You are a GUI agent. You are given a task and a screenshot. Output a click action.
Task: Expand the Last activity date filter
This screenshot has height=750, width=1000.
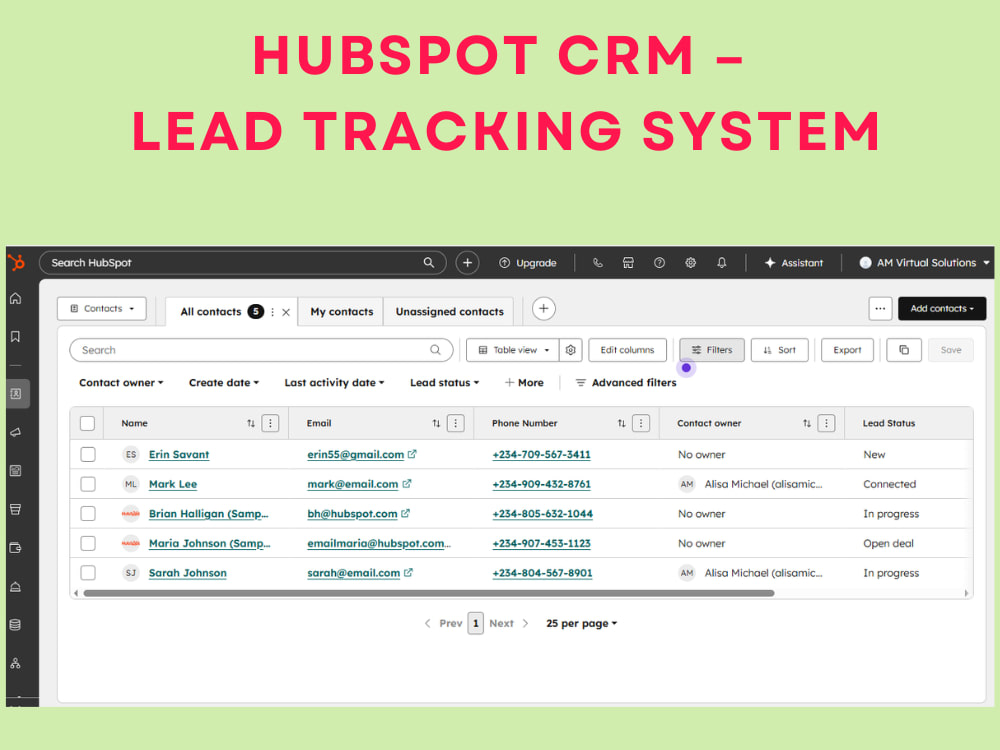click(334, 383)
